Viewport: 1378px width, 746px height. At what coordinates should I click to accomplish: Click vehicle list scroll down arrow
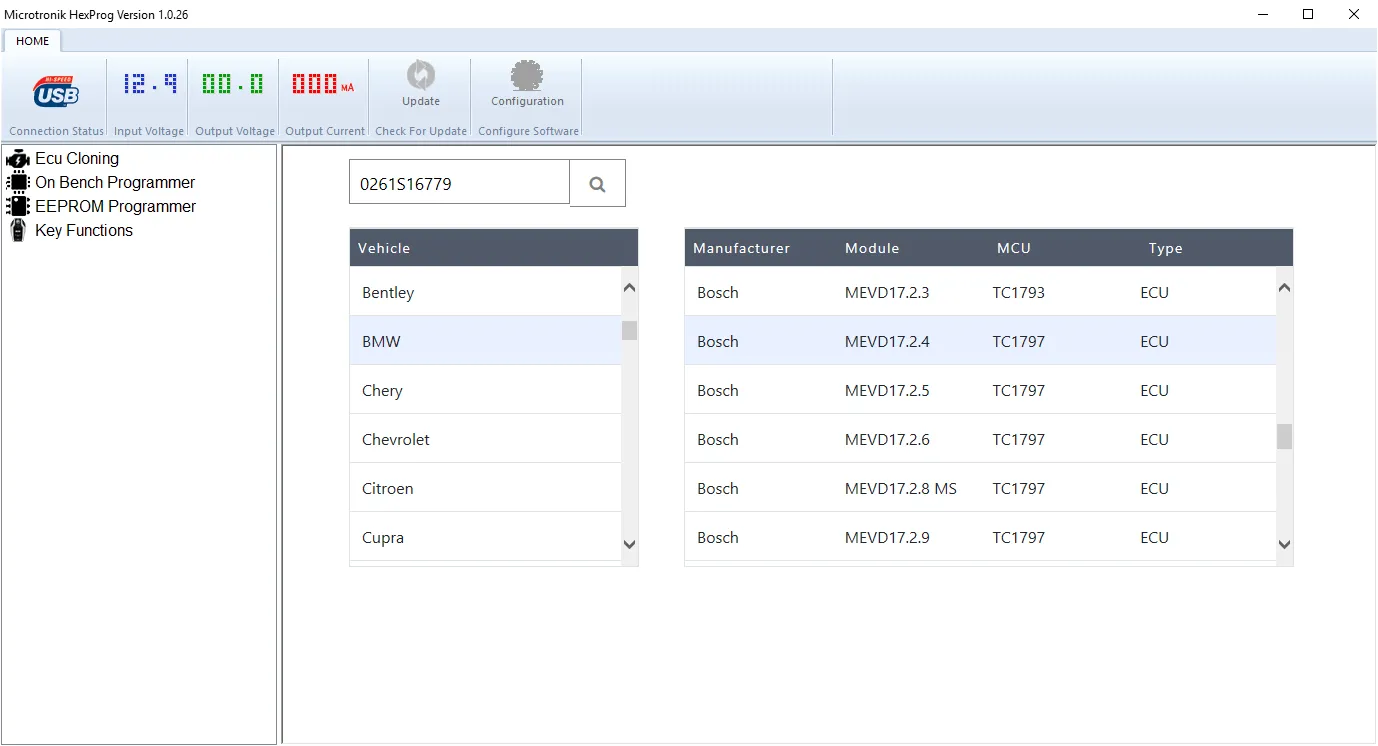(x=629, y=545)
